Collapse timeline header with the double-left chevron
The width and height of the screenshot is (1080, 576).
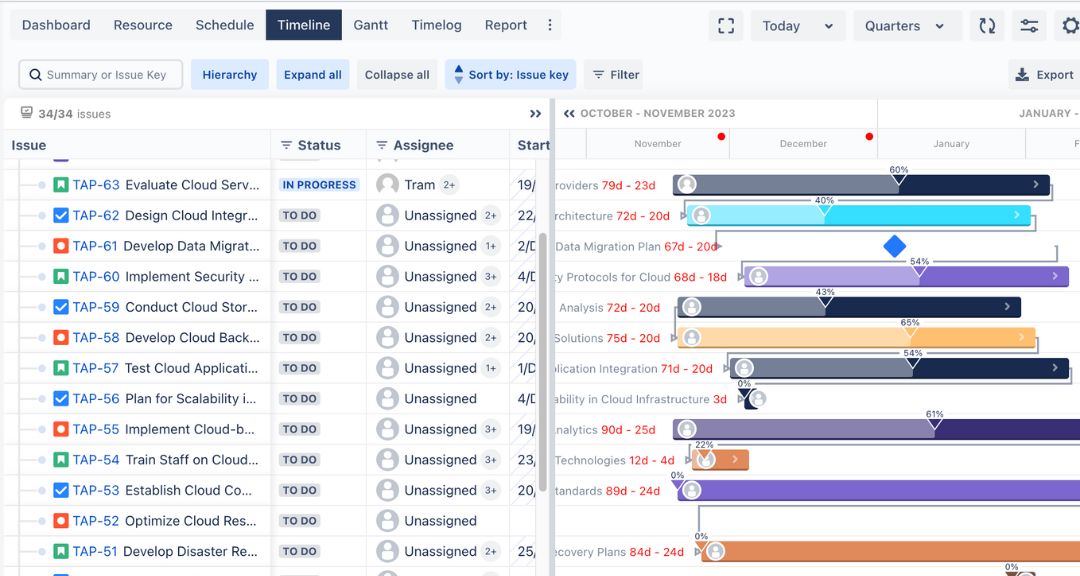(x=571, y=114)
